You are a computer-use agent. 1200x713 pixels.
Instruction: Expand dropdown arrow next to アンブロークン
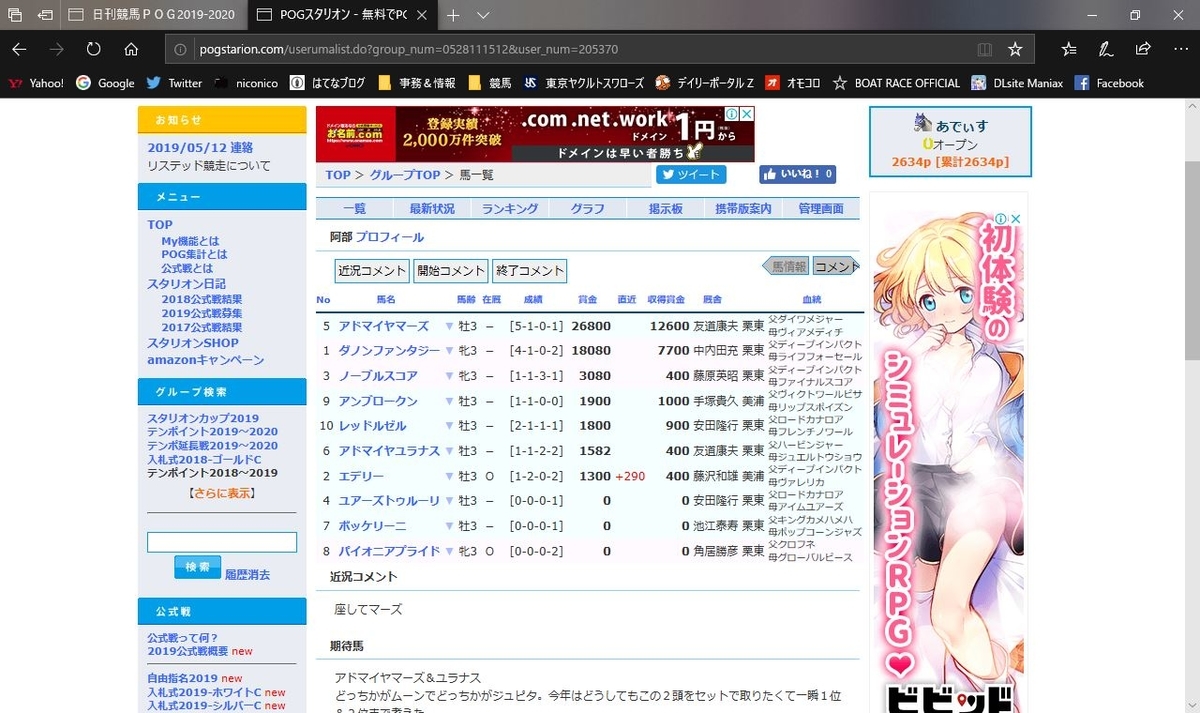click(449, 401)
